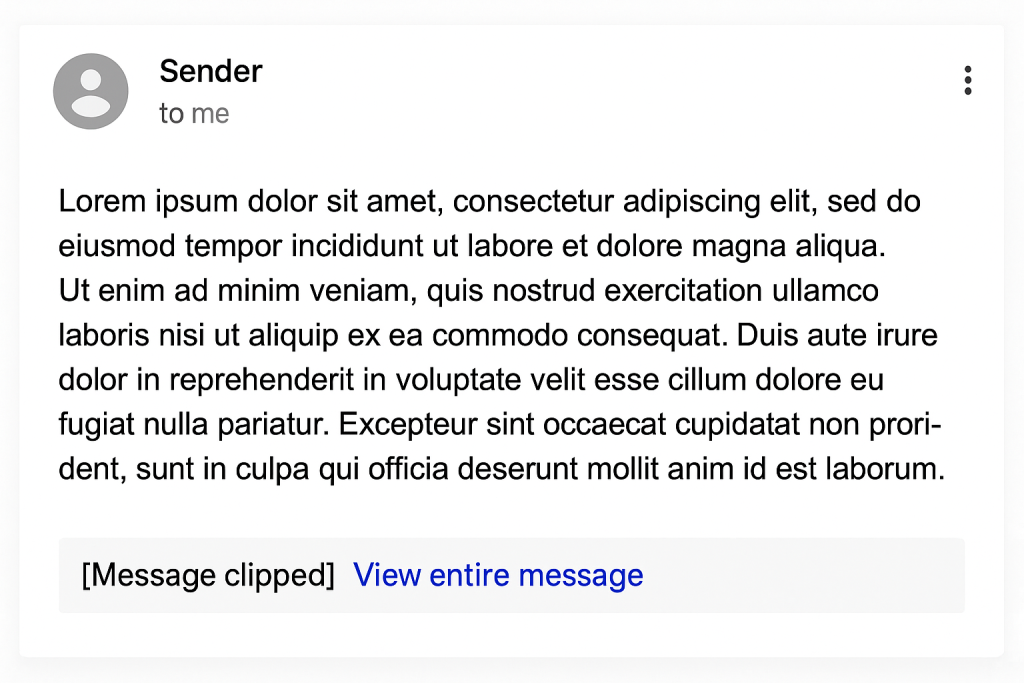Image resolution: width=1024 pixels, height=683 pixels.
Task: Click the "Sender" name in the header
Action: (x=210, y=71)
